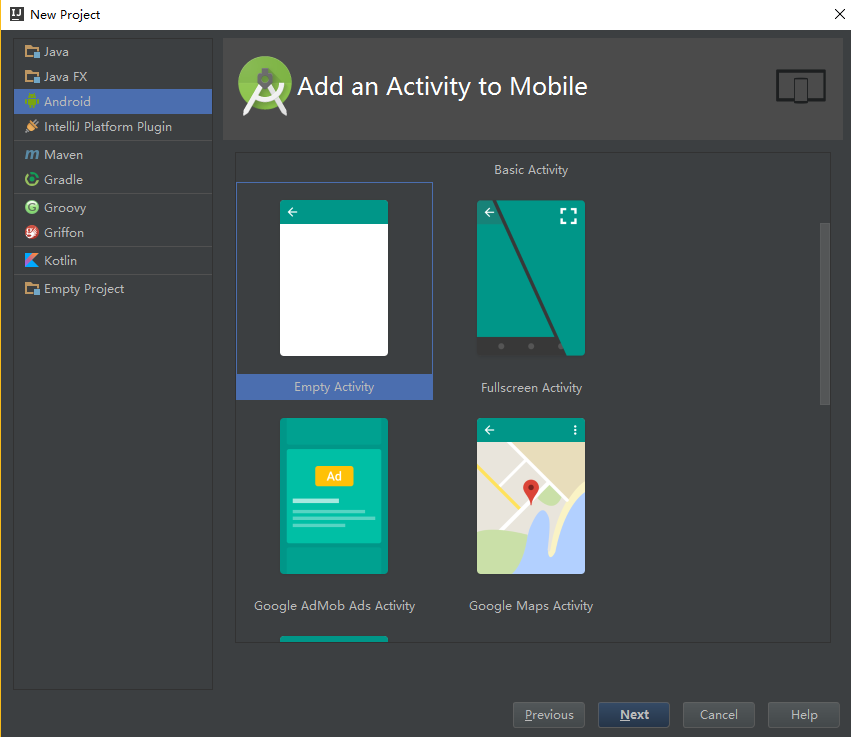Choose the IntelliJ Platform Plugin label
851x737 pixels.
(x=108, y=126)
